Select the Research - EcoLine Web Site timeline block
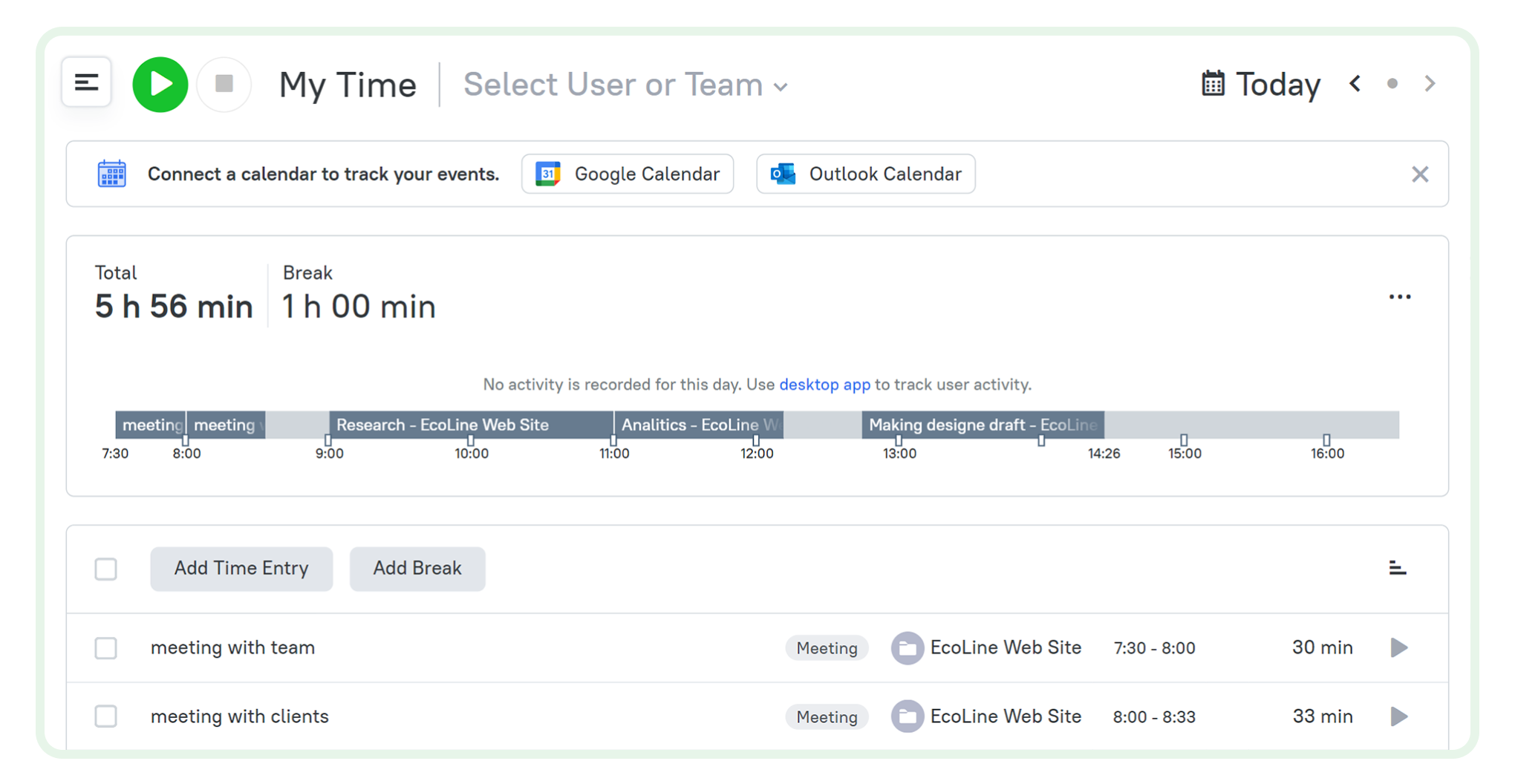Image resolution: width=1515 pixels, height=784 pixels. pos(471,425)
